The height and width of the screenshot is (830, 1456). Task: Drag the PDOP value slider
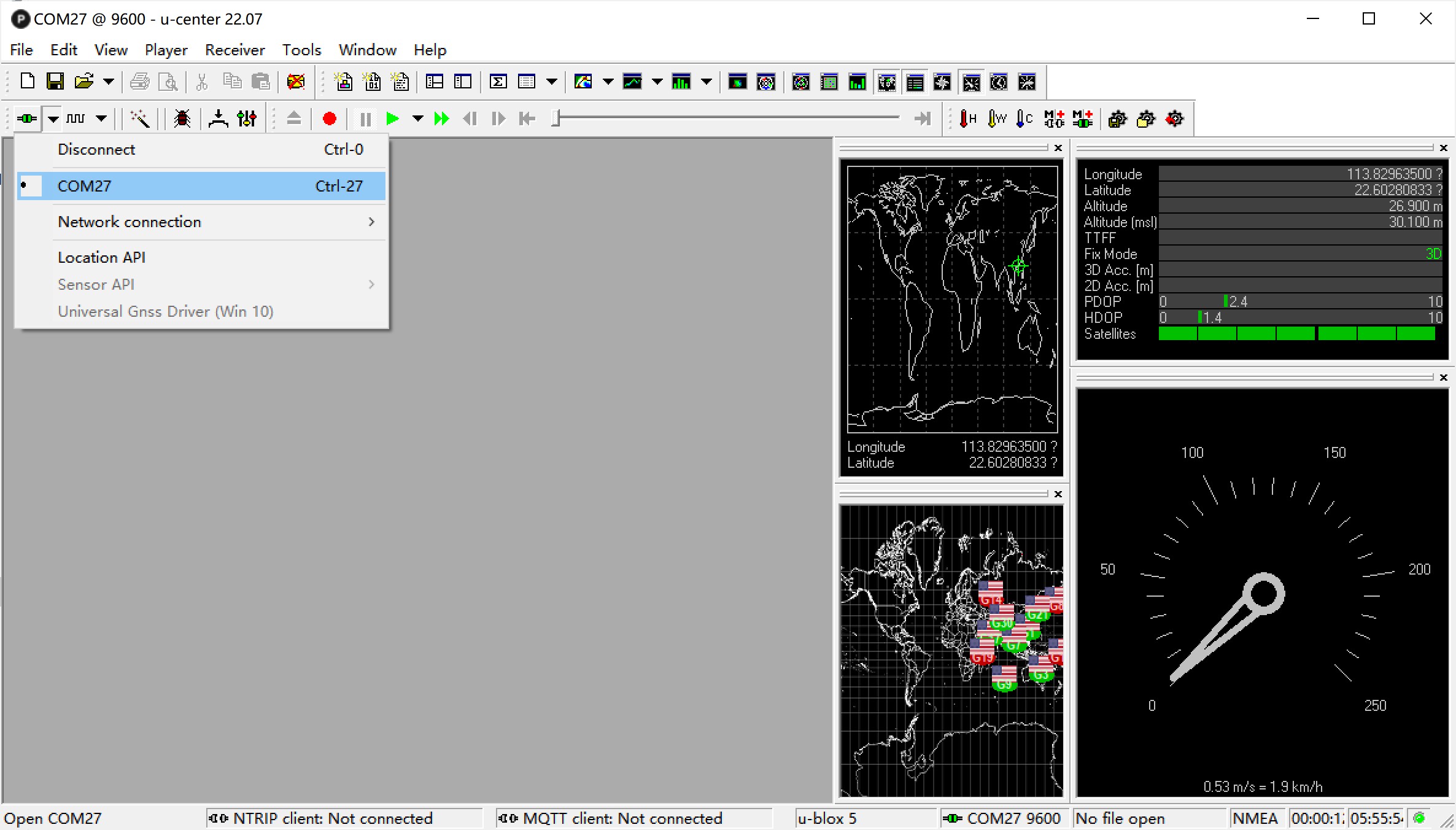click(x=1222, y=301)
